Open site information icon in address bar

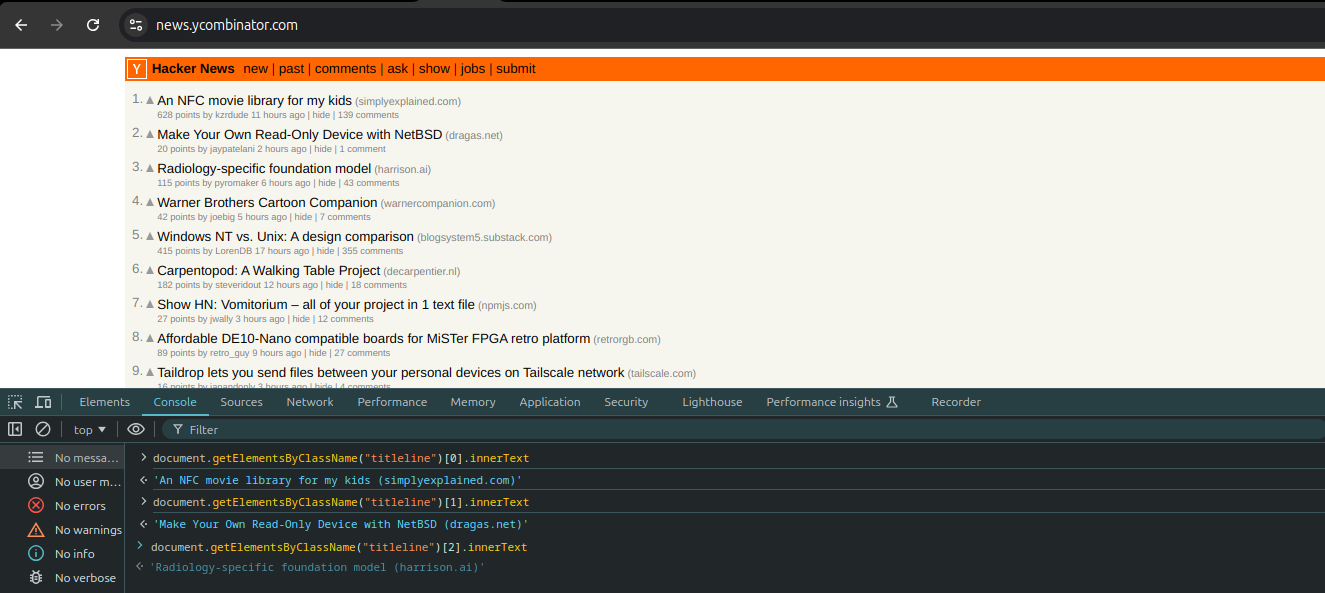(x=137, y=25)
